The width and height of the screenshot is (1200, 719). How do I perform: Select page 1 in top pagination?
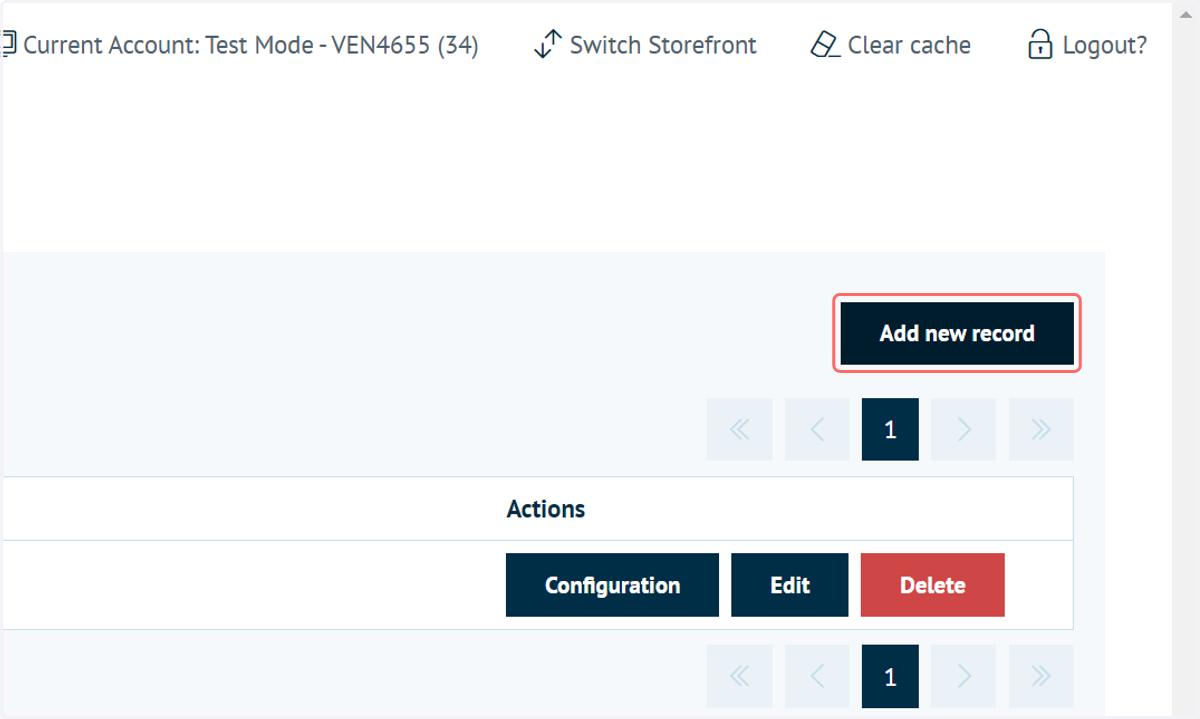tap(890, 430)
